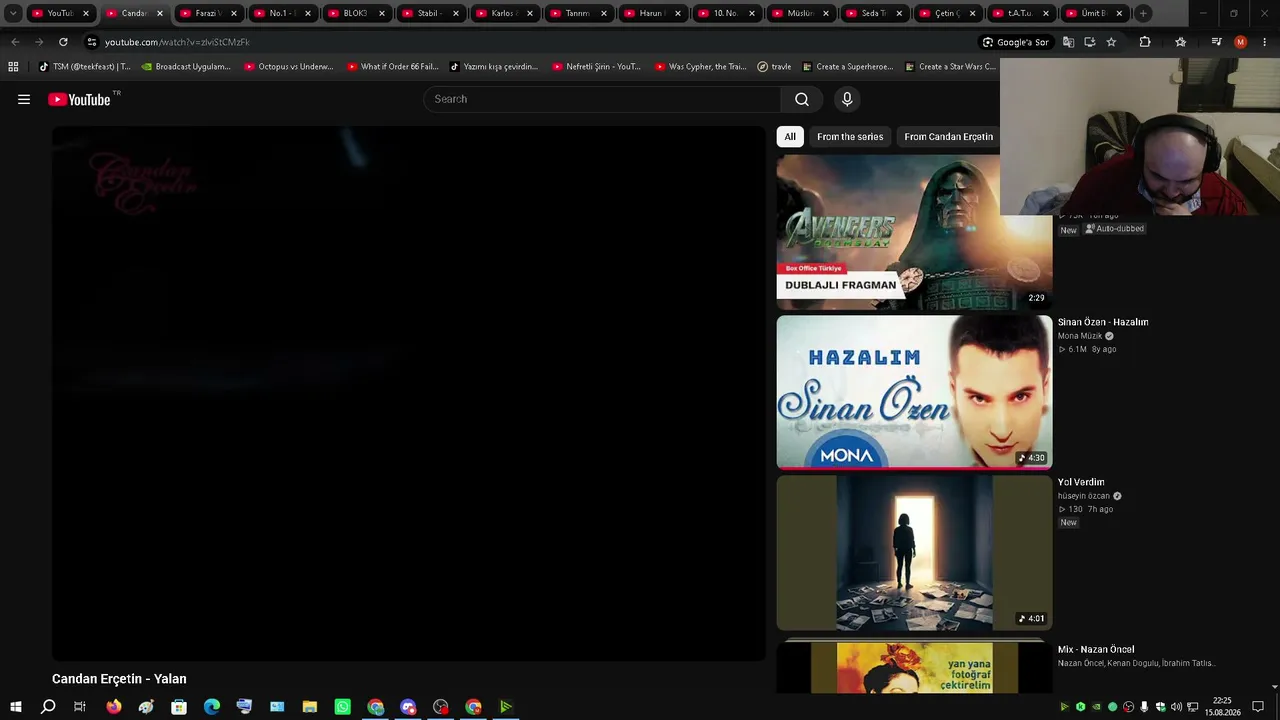Viewport: 1280px width, 720px height.
Task: Open the Sinan Özen Hazalım thumbnail
Action: [914, 392]
